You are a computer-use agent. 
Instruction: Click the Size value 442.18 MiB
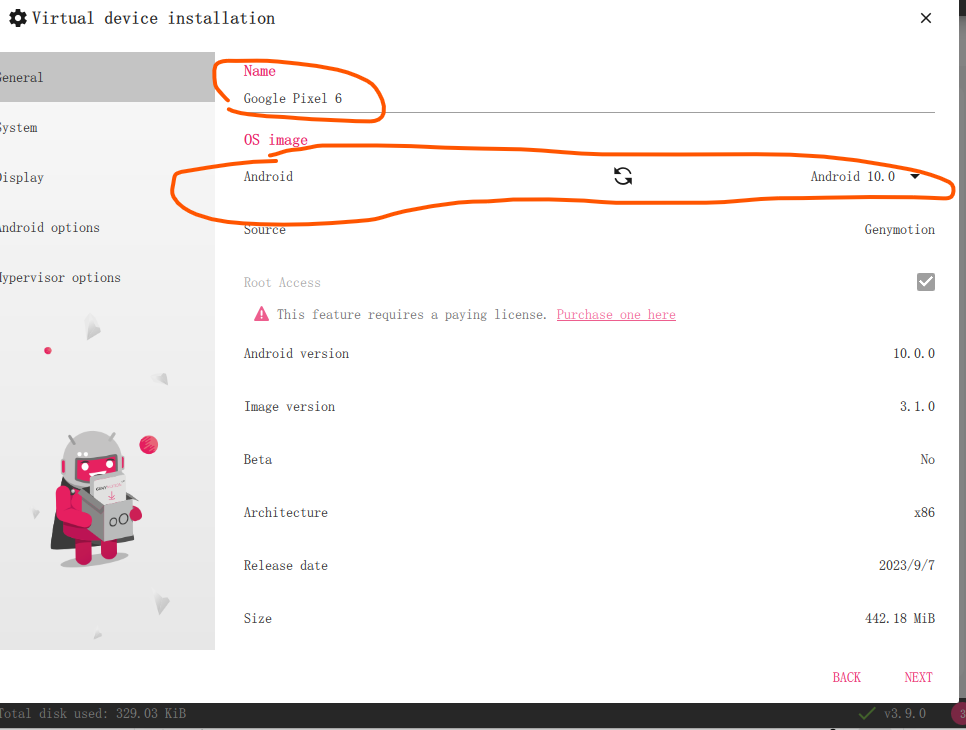[x=899, y=618]
